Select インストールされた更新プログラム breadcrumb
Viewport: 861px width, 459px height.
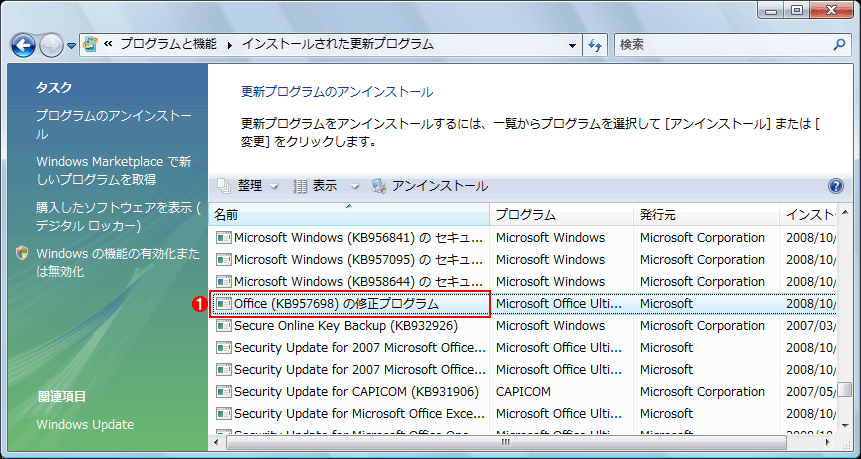point(338,44)
